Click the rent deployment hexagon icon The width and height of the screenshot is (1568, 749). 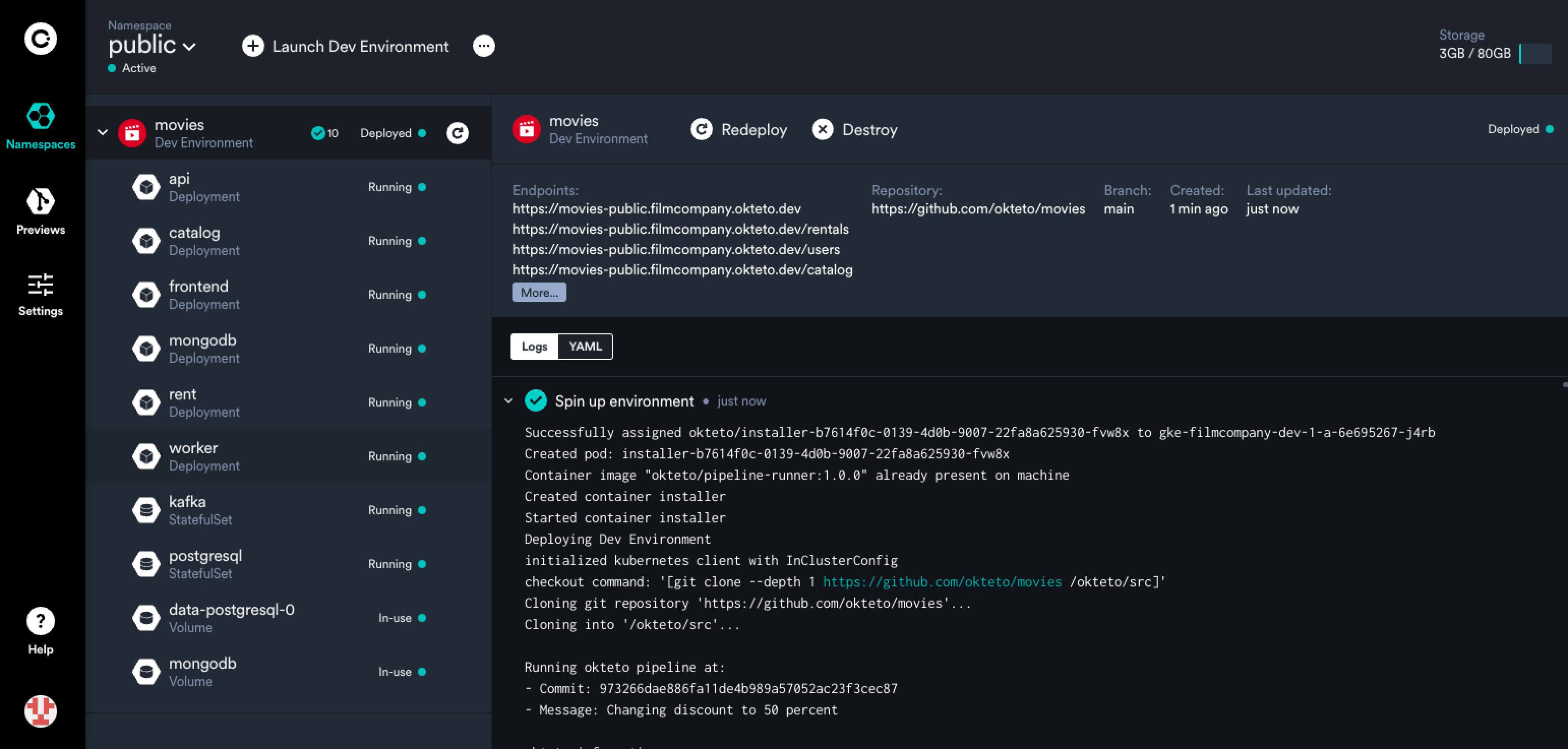(x=146, y=402)
